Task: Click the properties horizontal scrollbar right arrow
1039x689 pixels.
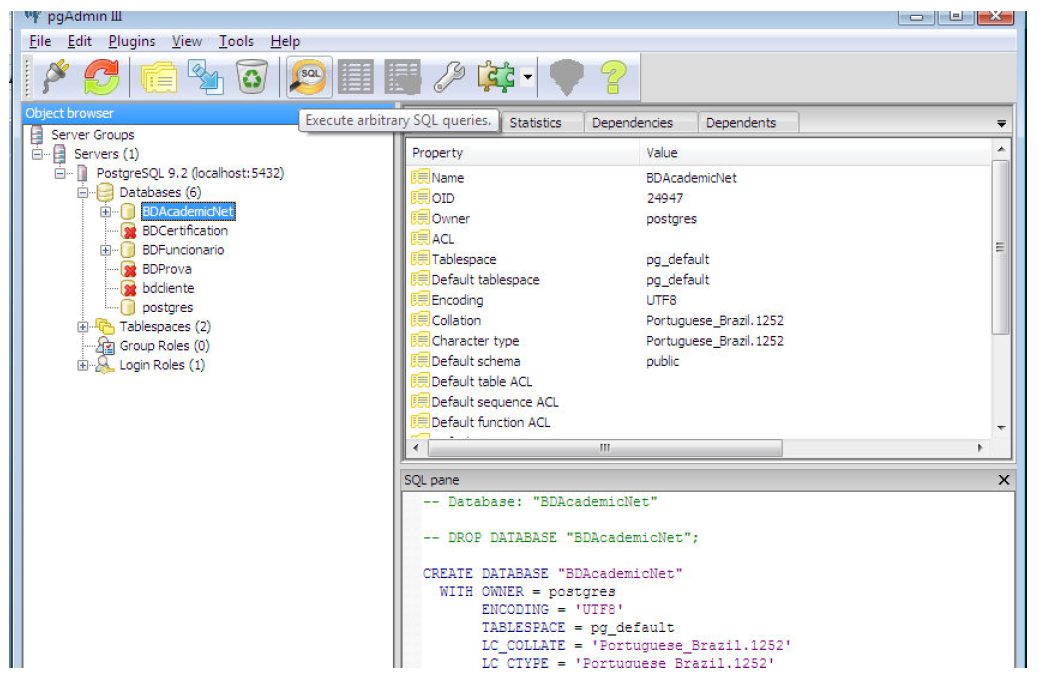Action: [980, 448]
